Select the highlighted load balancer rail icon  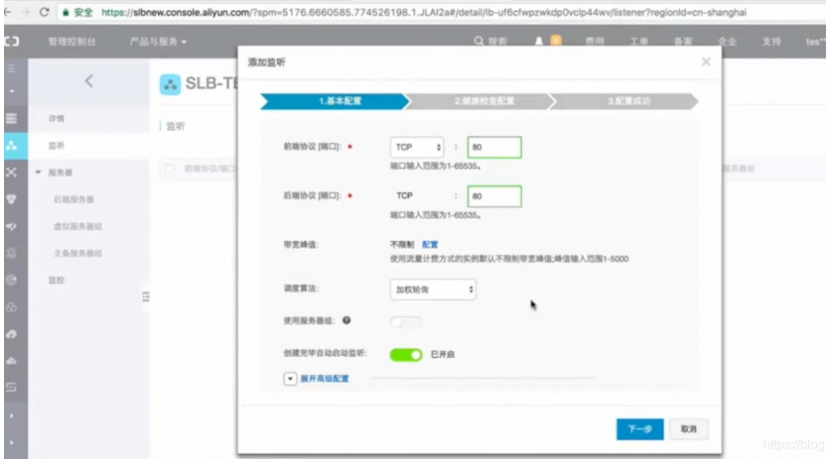12,145
